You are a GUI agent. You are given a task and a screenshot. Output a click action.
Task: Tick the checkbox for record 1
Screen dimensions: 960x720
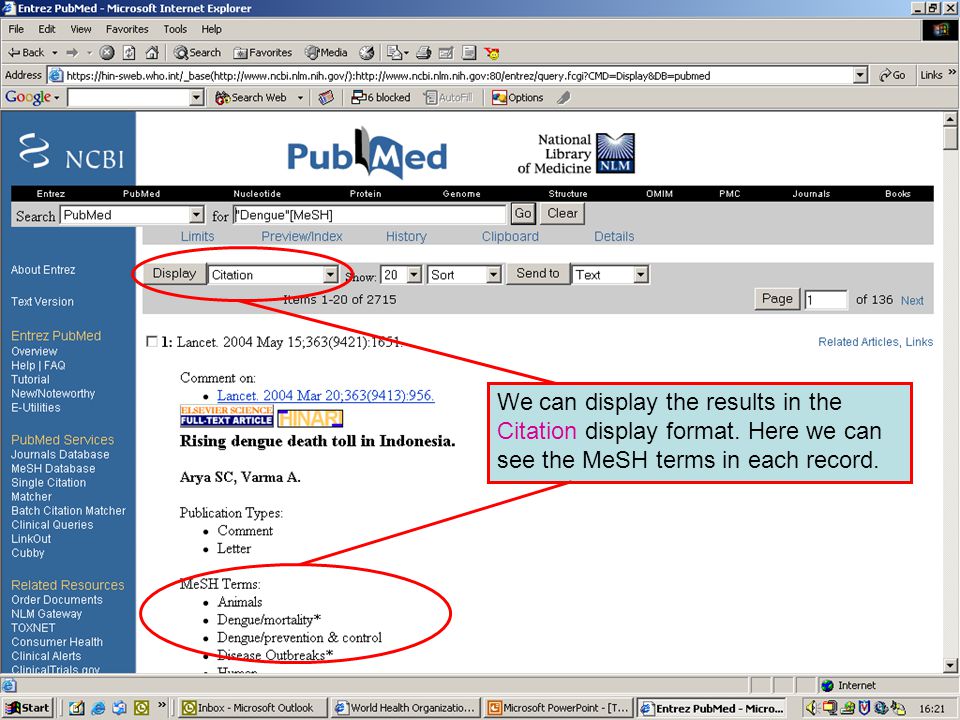(x=152, y=342)
